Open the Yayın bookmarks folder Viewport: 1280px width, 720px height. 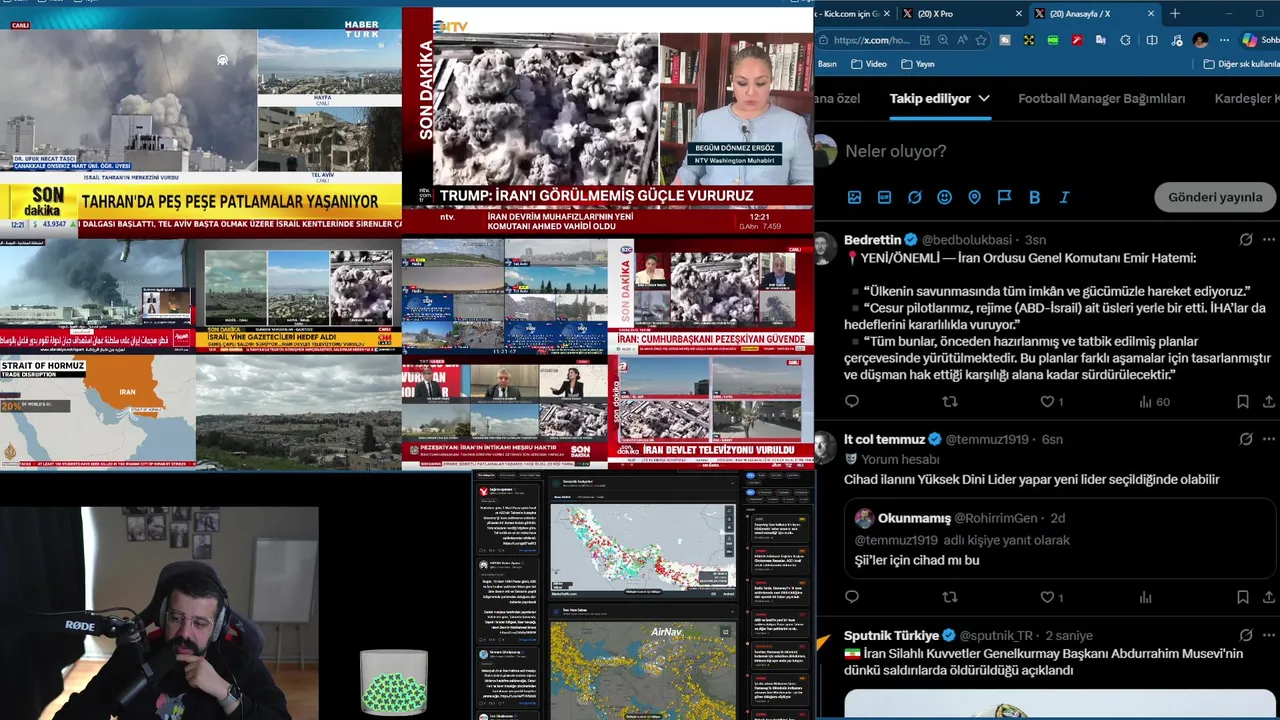pyautogui.click(x=918, y=64)
